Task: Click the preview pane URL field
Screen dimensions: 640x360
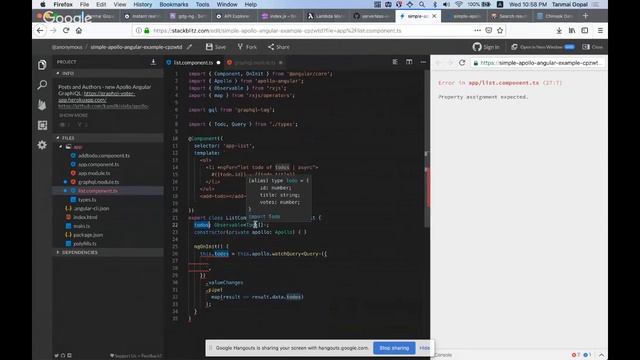Action: (x=538, y=63)
